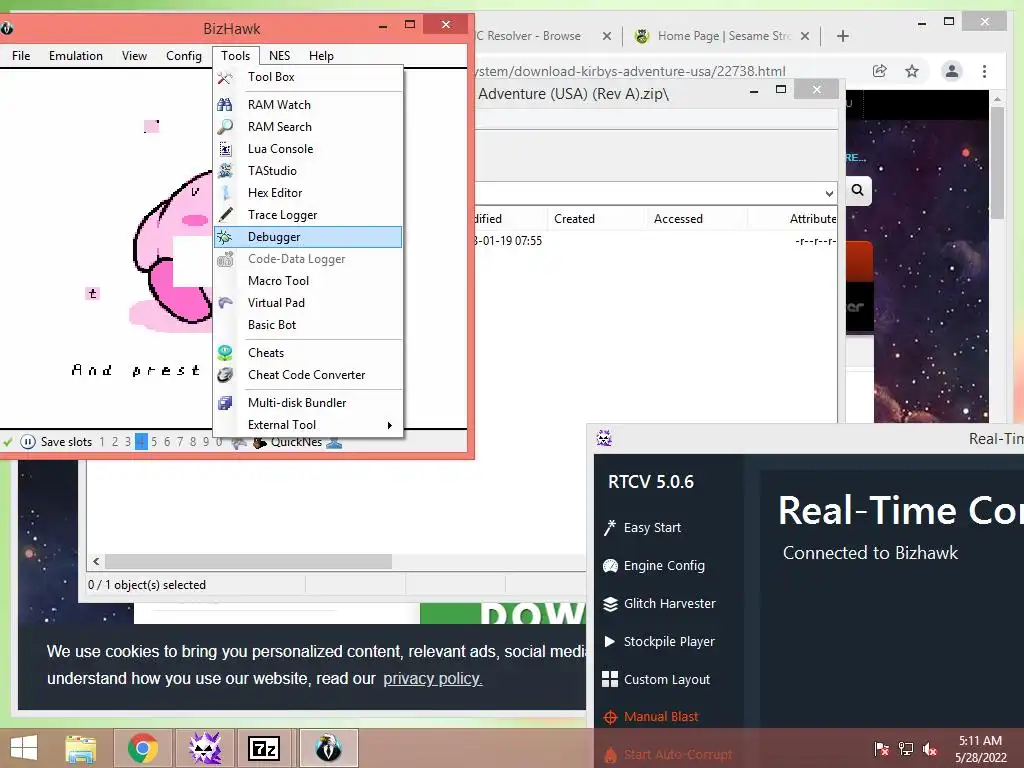Click the RTCV window title icon
The height and width of the screenshot is (768, 1024).
(x=604, y=438)
